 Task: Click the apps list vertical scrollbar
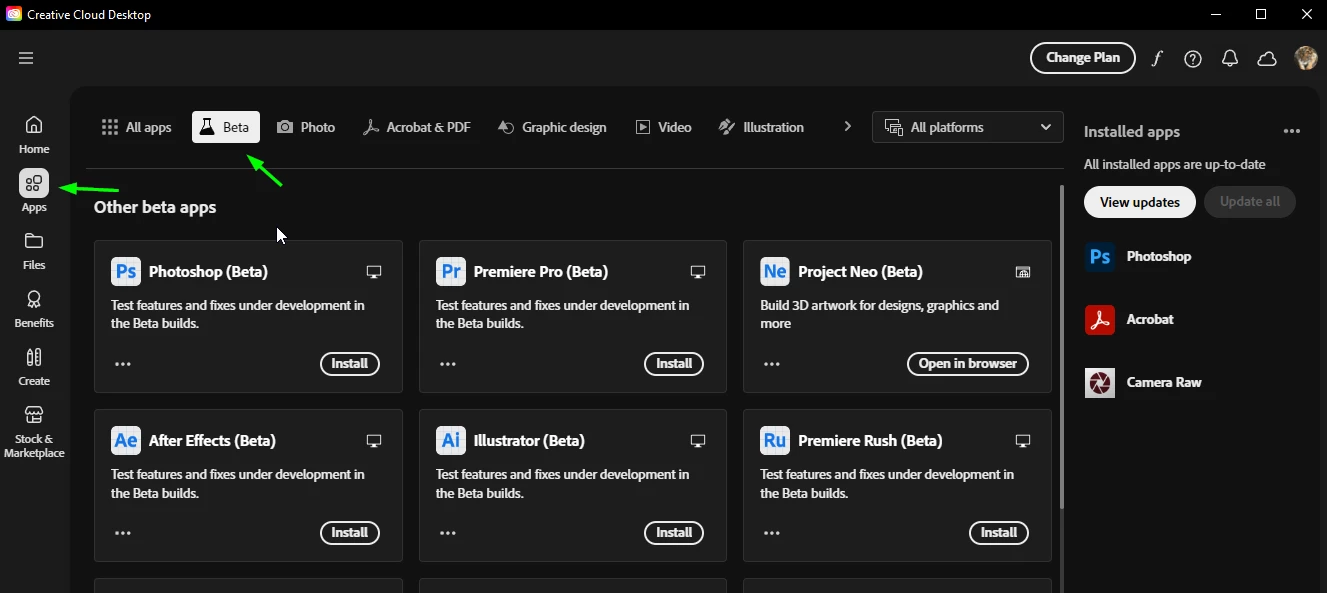click(x=1061, y=348)
